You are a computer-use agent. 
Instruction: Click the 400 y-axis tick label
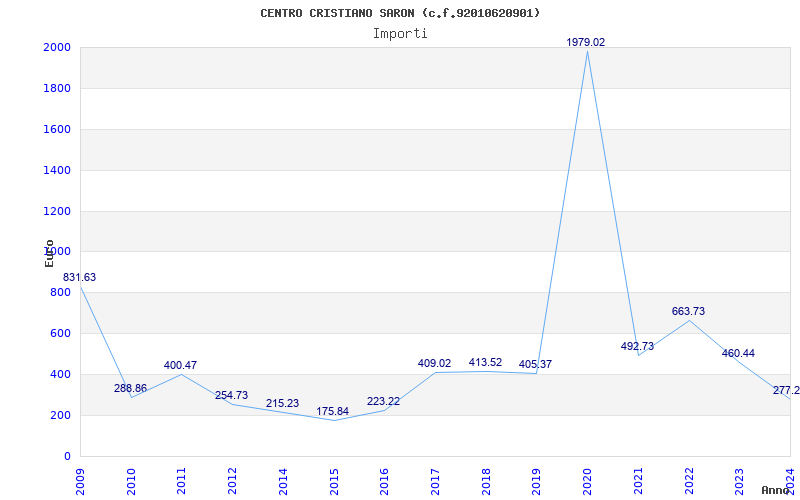click(61, 374)
